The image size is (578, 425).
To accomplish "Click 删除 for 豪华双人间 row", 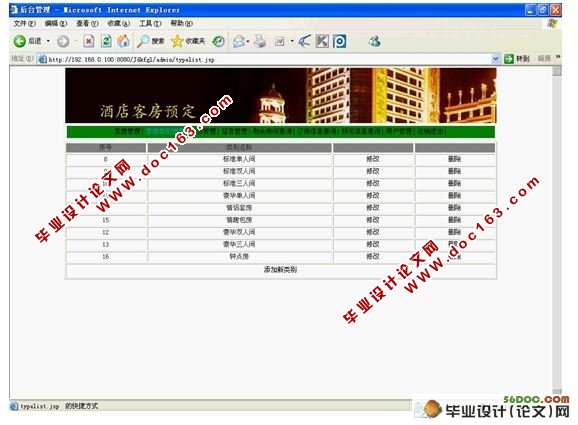I will pos(455,232).
